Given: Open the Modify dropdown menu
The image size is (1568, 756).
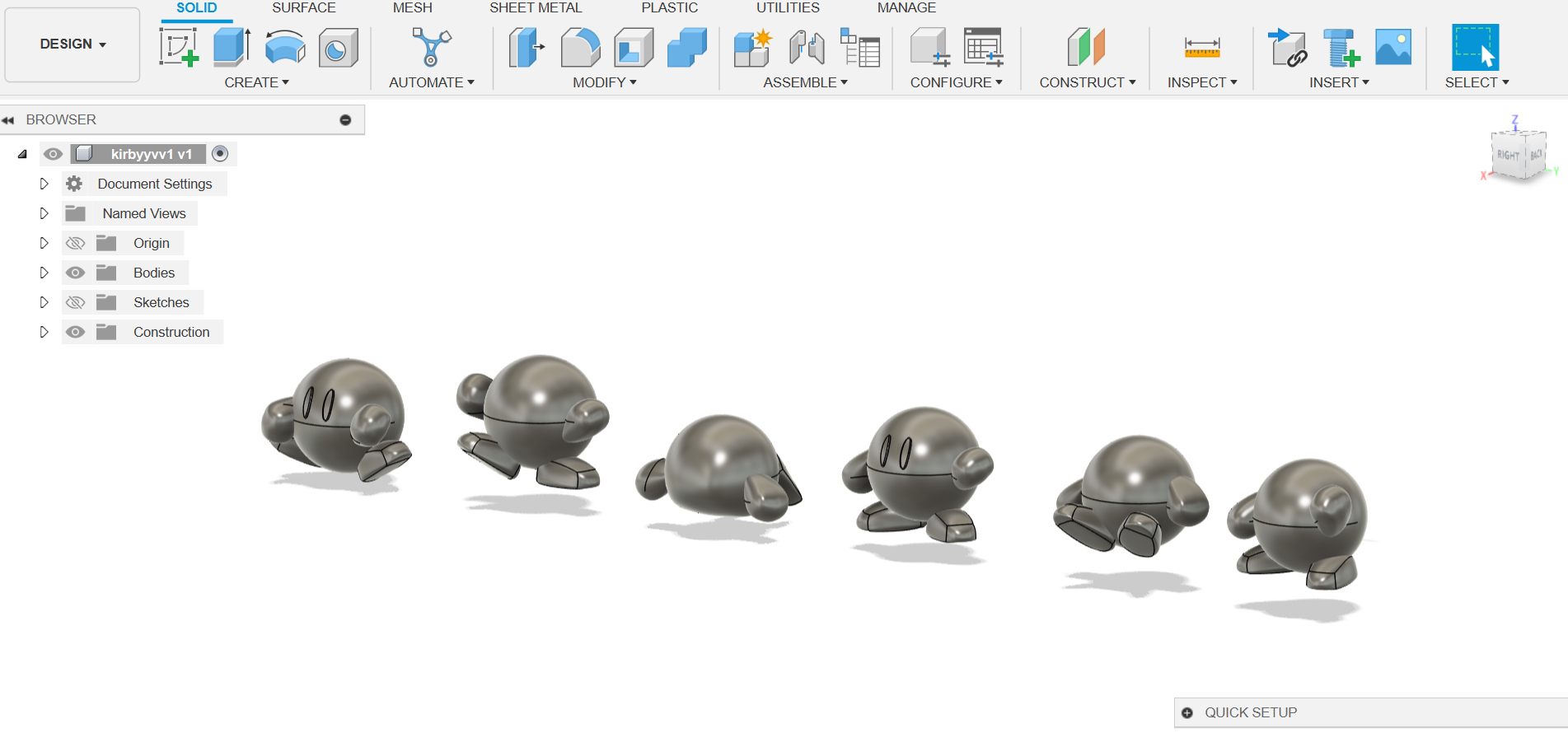Looking at the screenshot, I should click(605, 82).
